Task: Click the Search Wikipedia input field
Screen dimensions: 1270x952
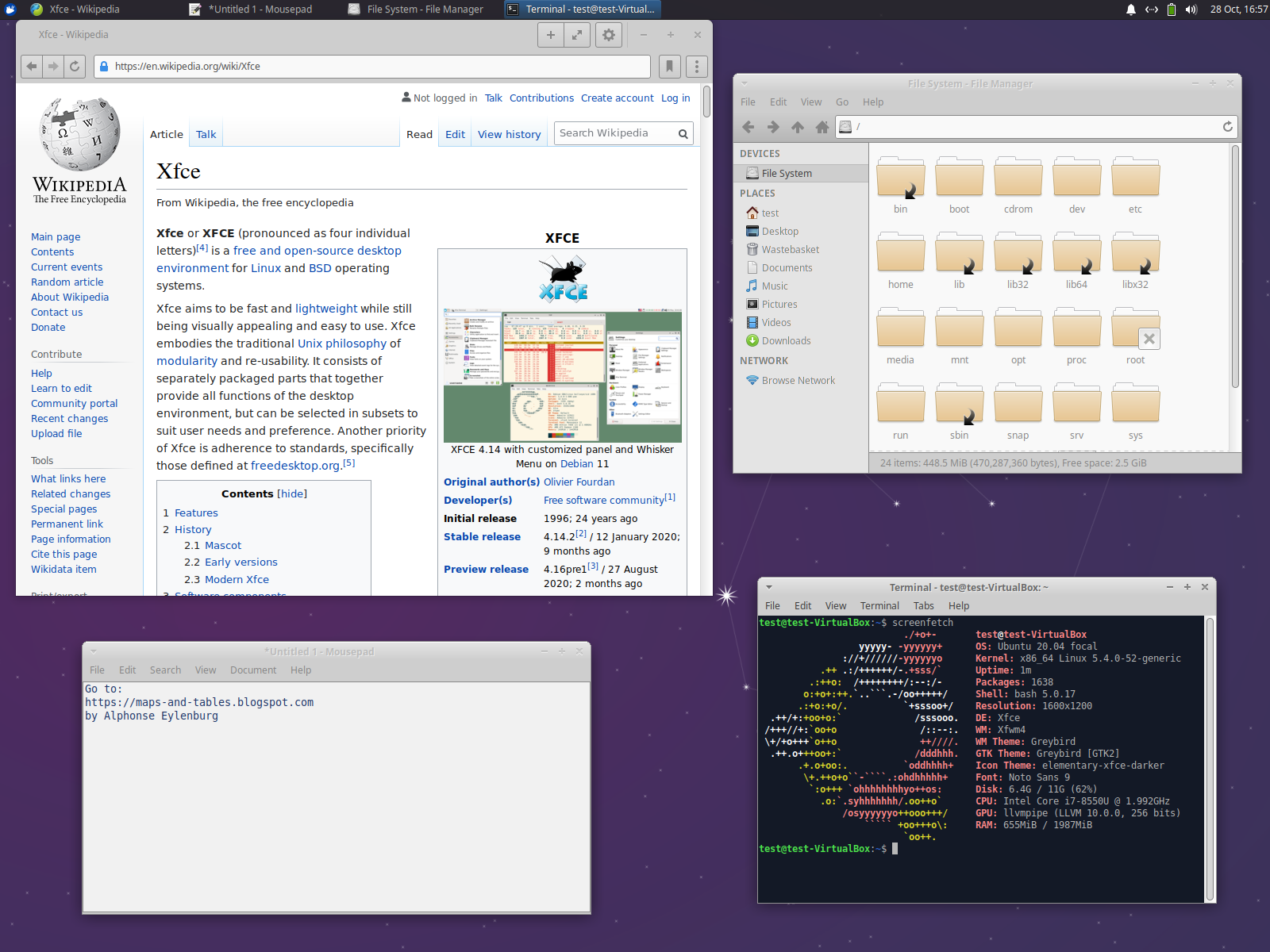Action: coord(615,133)
